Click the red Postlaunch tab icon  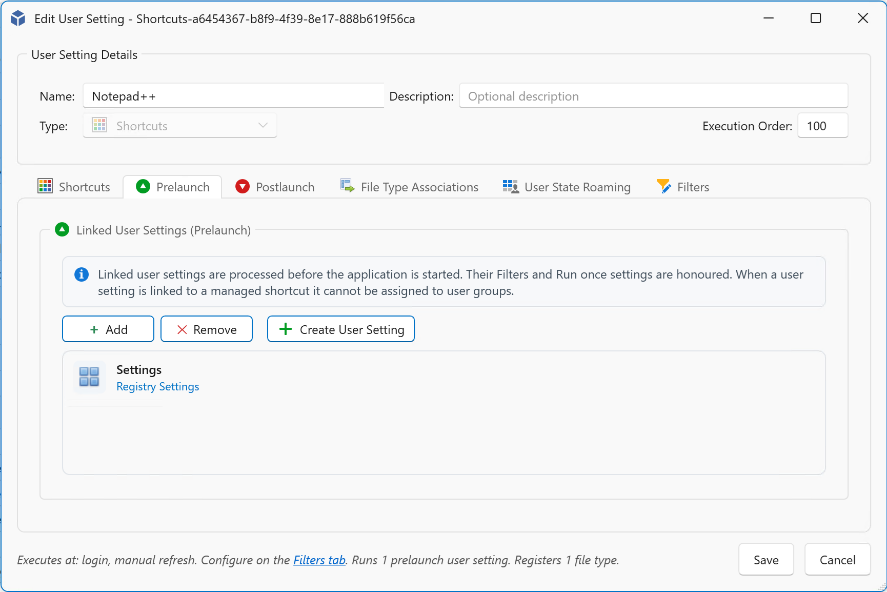point(243,186)
